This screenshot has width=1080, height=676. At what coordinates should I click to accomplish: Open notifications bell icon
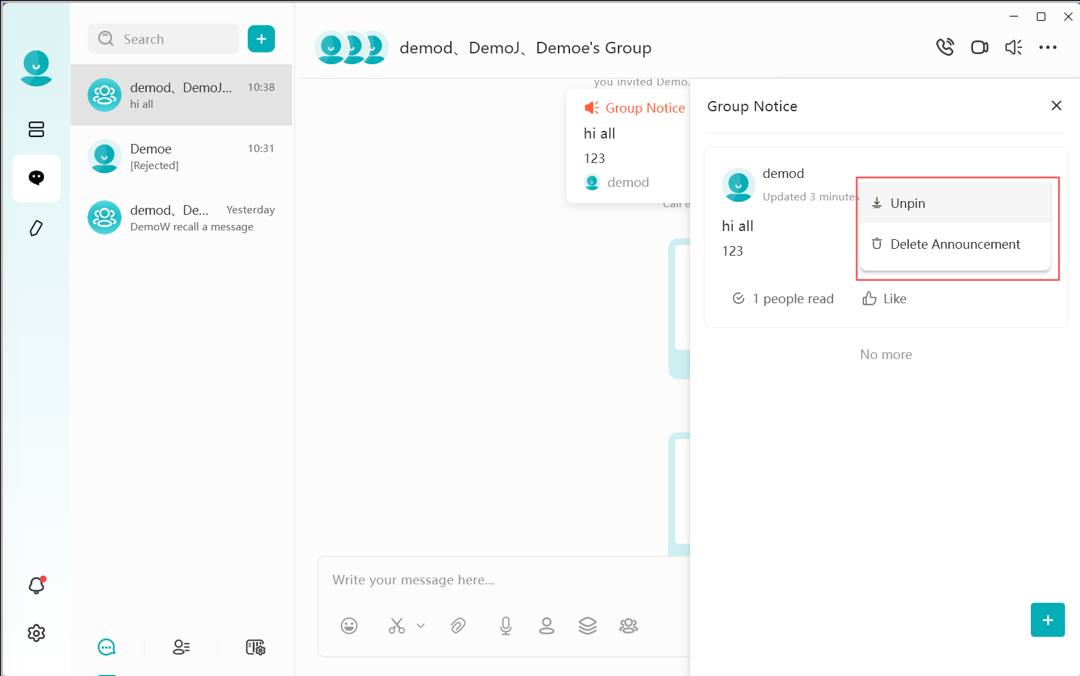[x=37, y=585]
